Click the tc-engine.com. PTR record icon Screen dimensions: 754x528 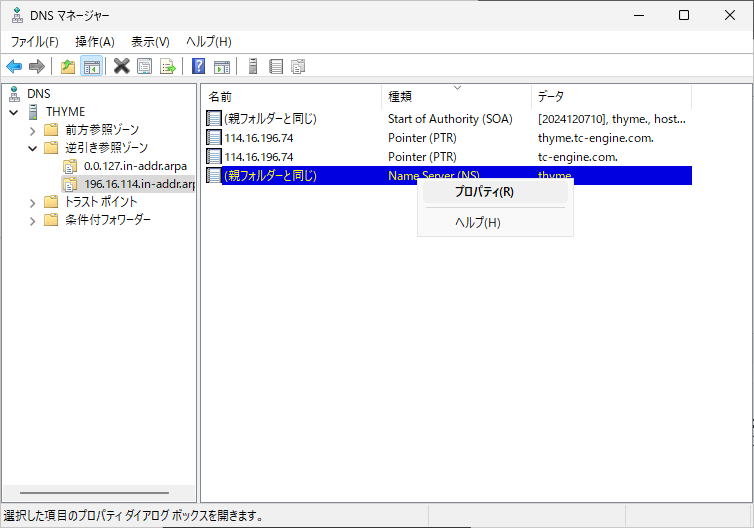coord(214,156)
